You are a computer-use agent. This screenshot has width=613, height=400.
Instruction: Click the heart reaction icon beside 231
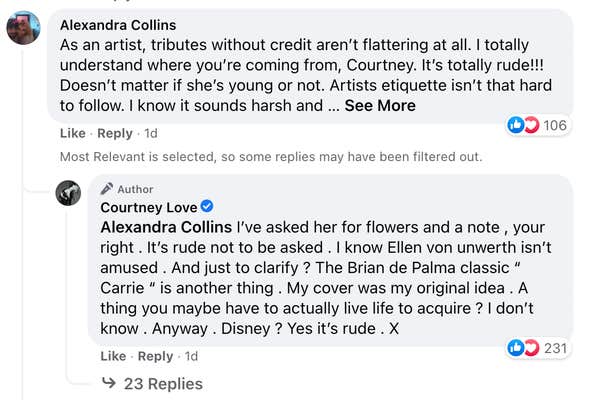point(530,348)
